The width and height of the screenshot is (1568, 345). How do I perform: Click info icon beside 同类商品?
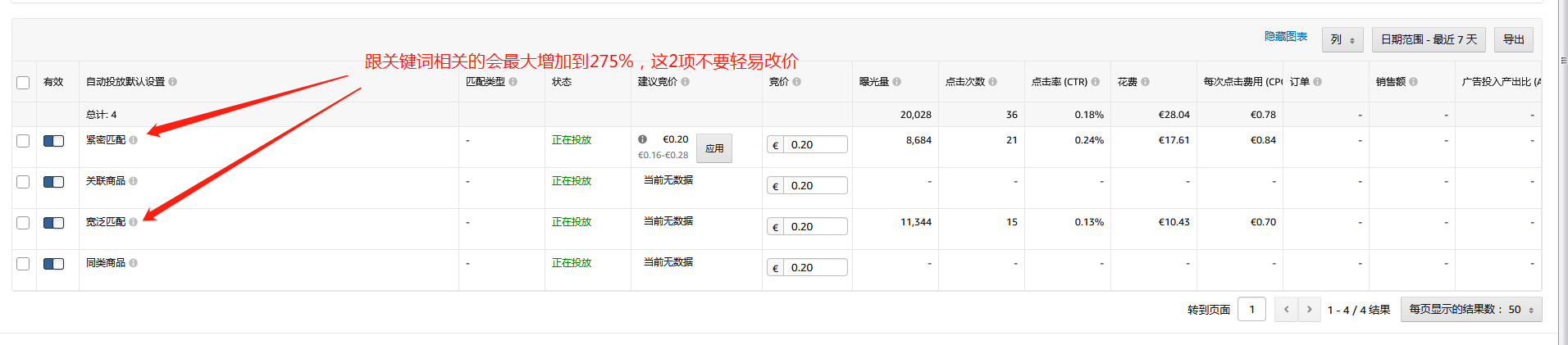[x=134, y=263]
